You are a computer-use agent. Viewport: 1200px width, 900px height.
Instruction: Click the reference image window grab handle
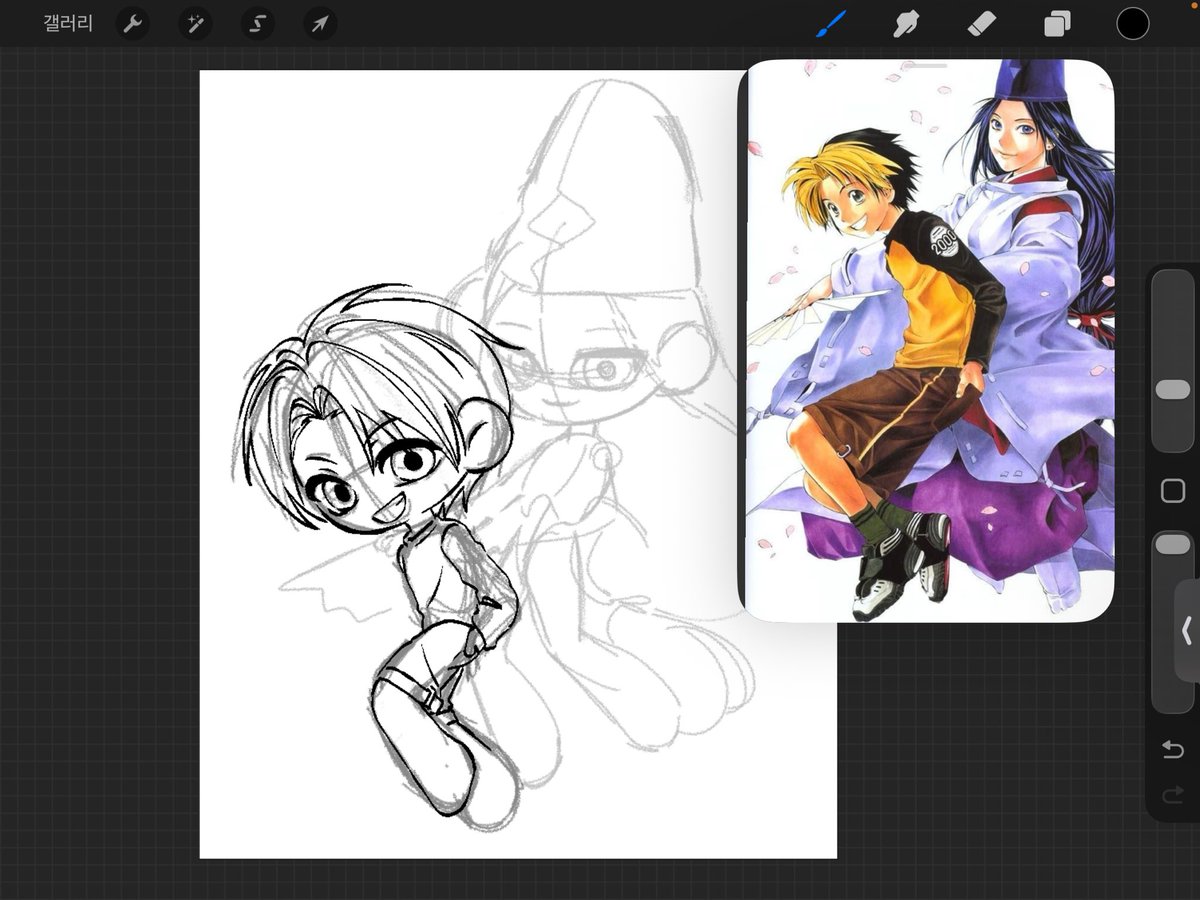pyautogui.click(x=926, y=65)
